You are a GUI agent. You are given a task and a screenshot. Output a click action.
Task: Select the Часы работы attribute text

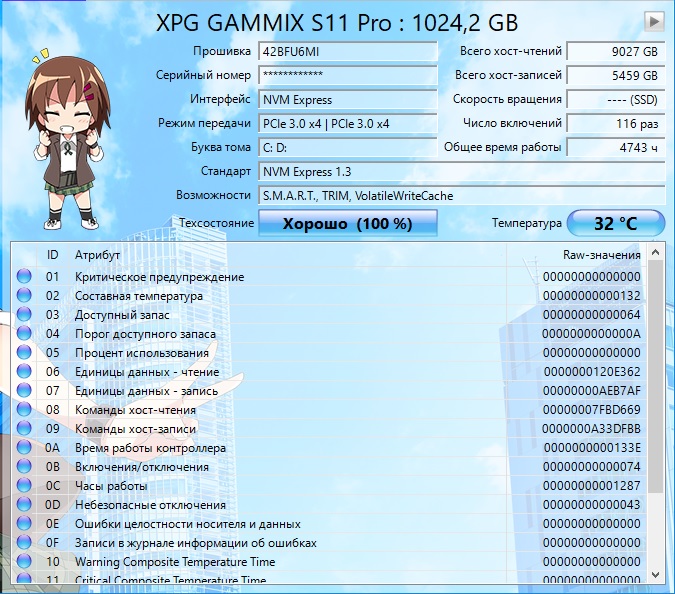pos(111,486)
